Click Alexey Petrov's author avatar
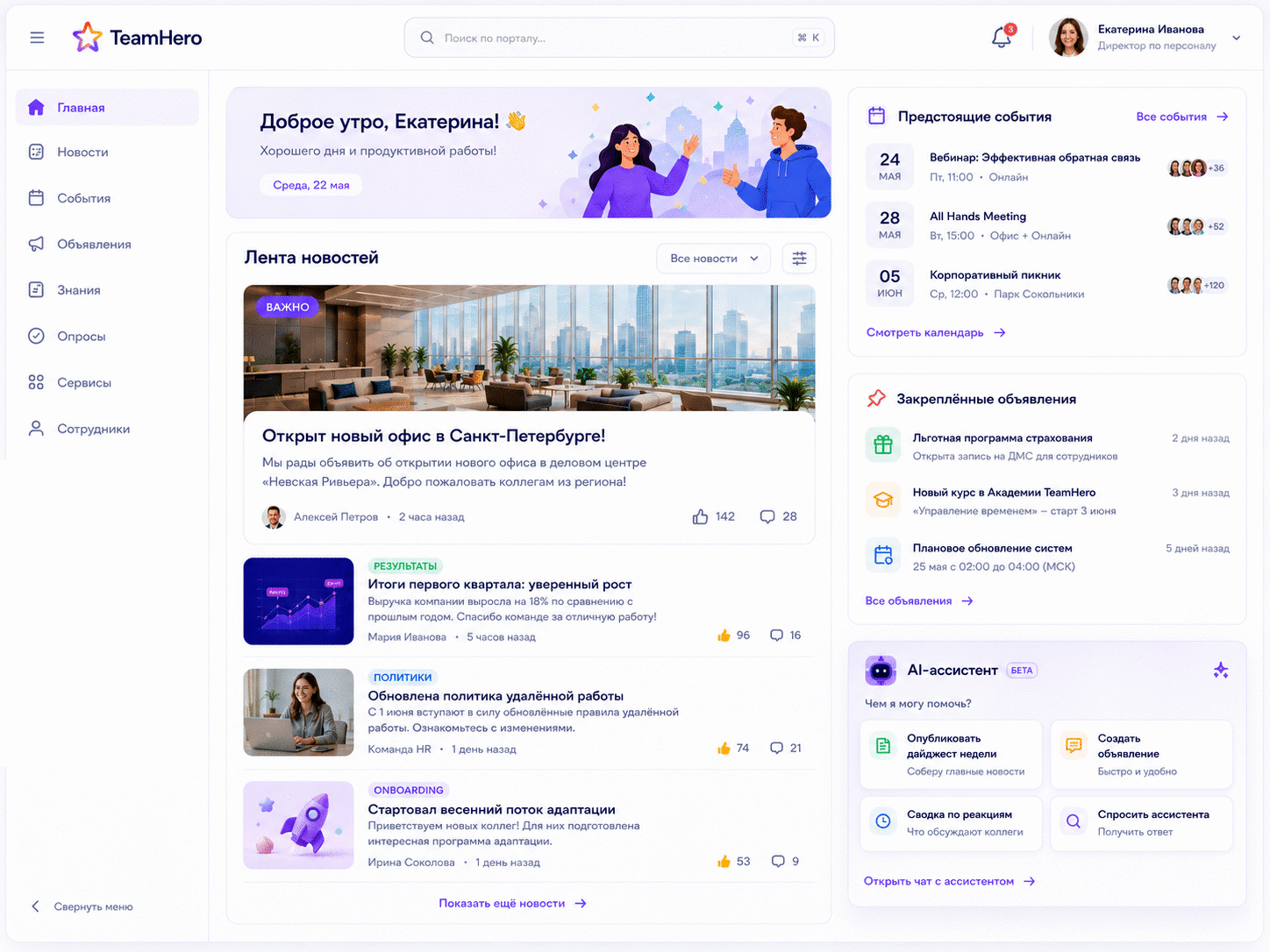The width and height of the screenshot is (1270, 952). click(274, 517)
